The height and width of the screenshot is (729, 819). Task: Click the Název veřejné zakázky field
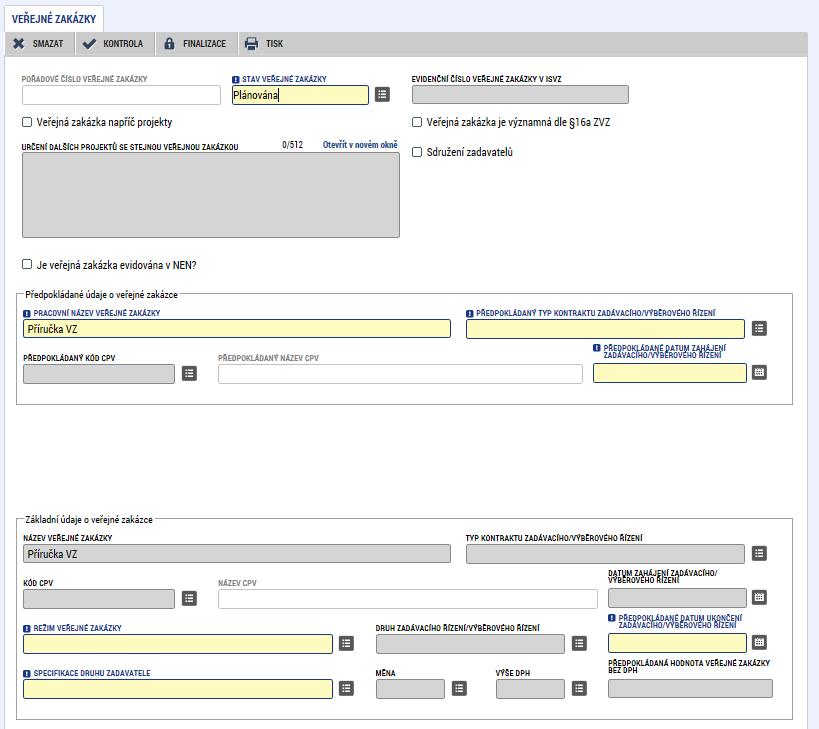237,554
